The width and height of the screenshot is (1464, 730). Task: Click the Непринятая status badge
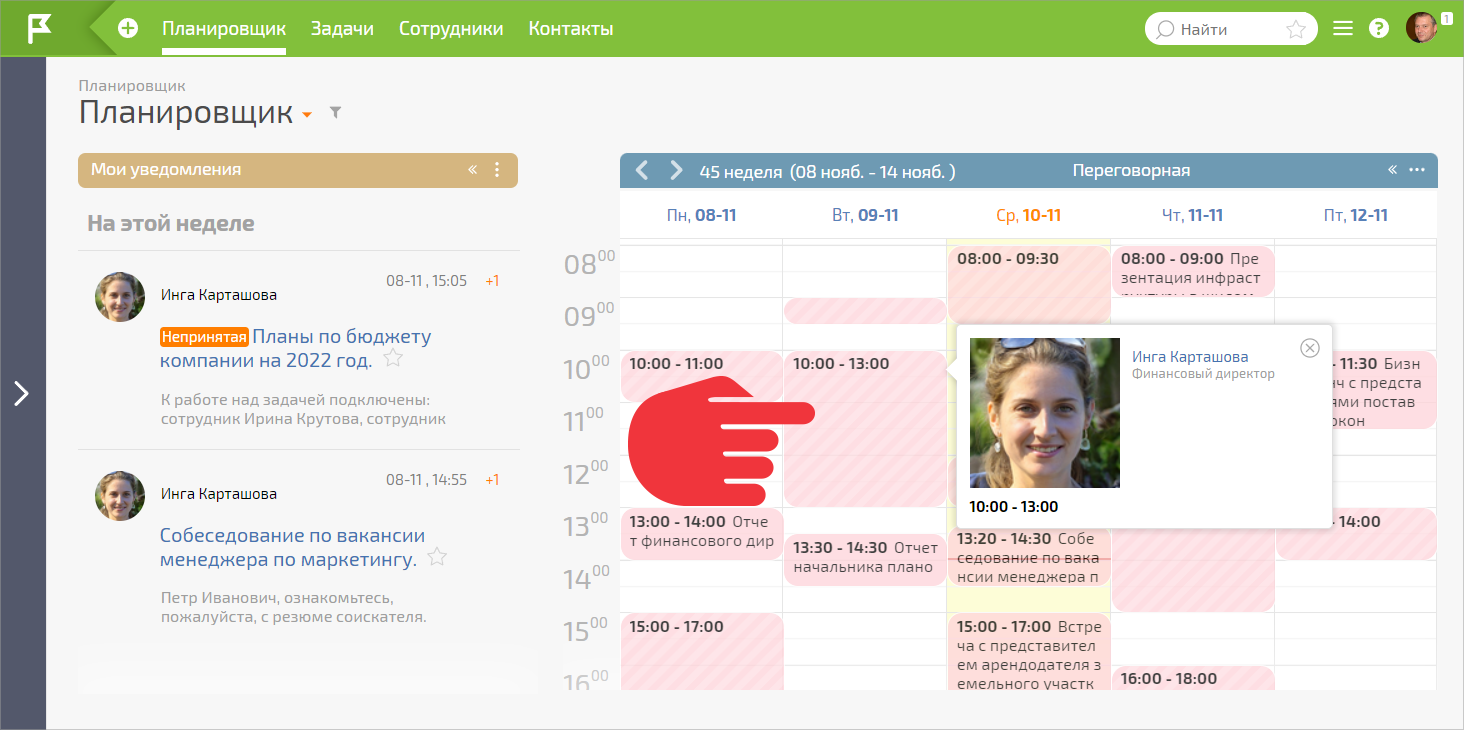204,337
